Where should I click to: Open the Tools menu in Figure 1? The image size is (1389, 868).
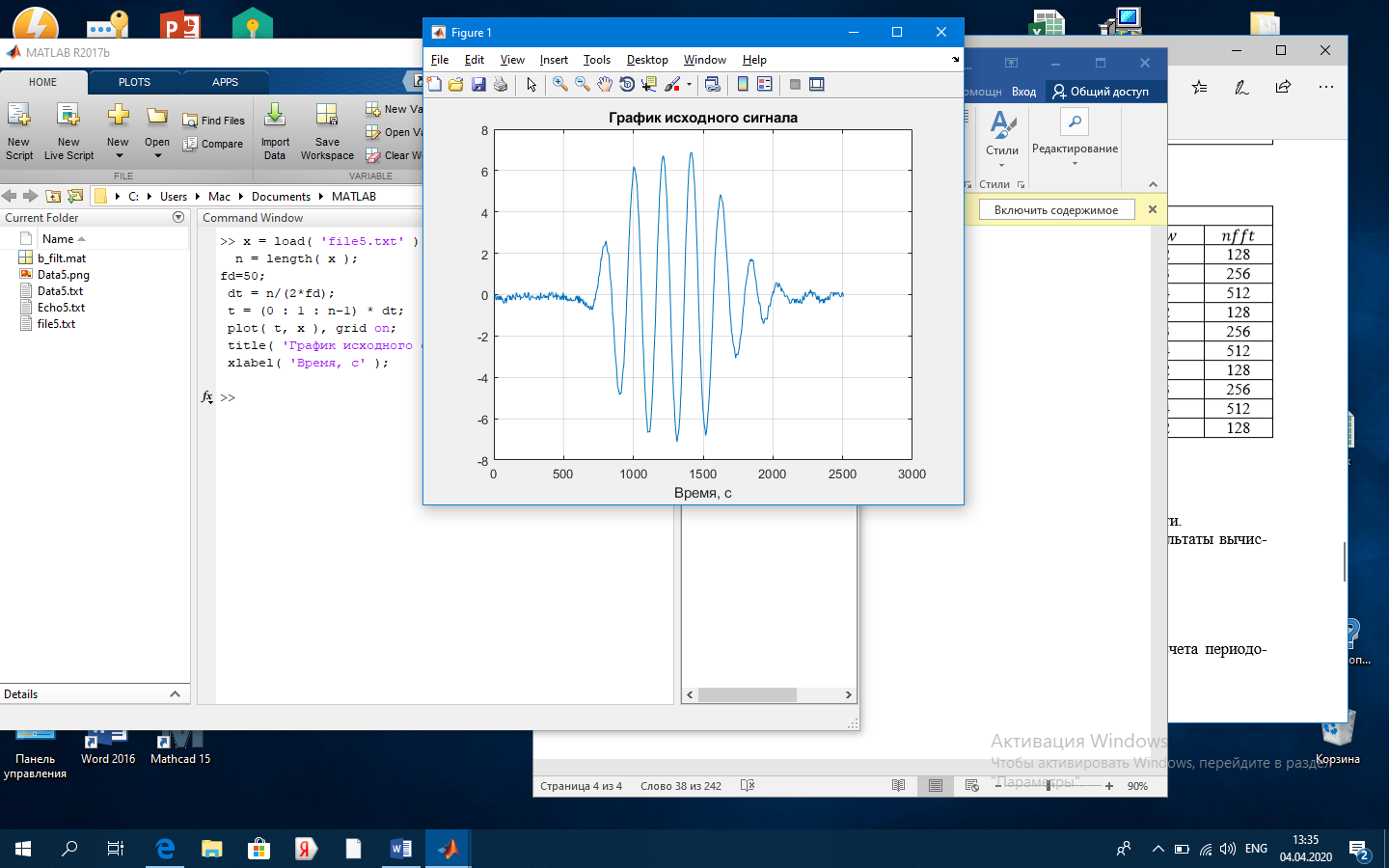click(596, 60)
